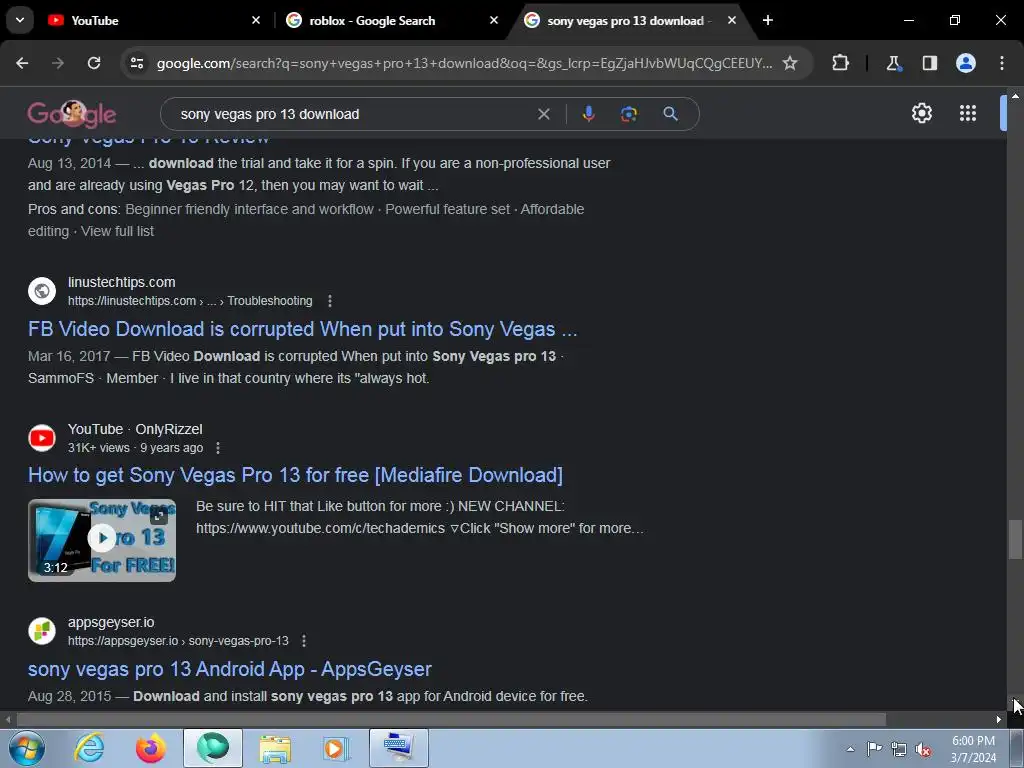Viewport: 1024px width, 768px height.
Task: Click the linustechtips.com breadcrumb URL
Action: (190, 301)
